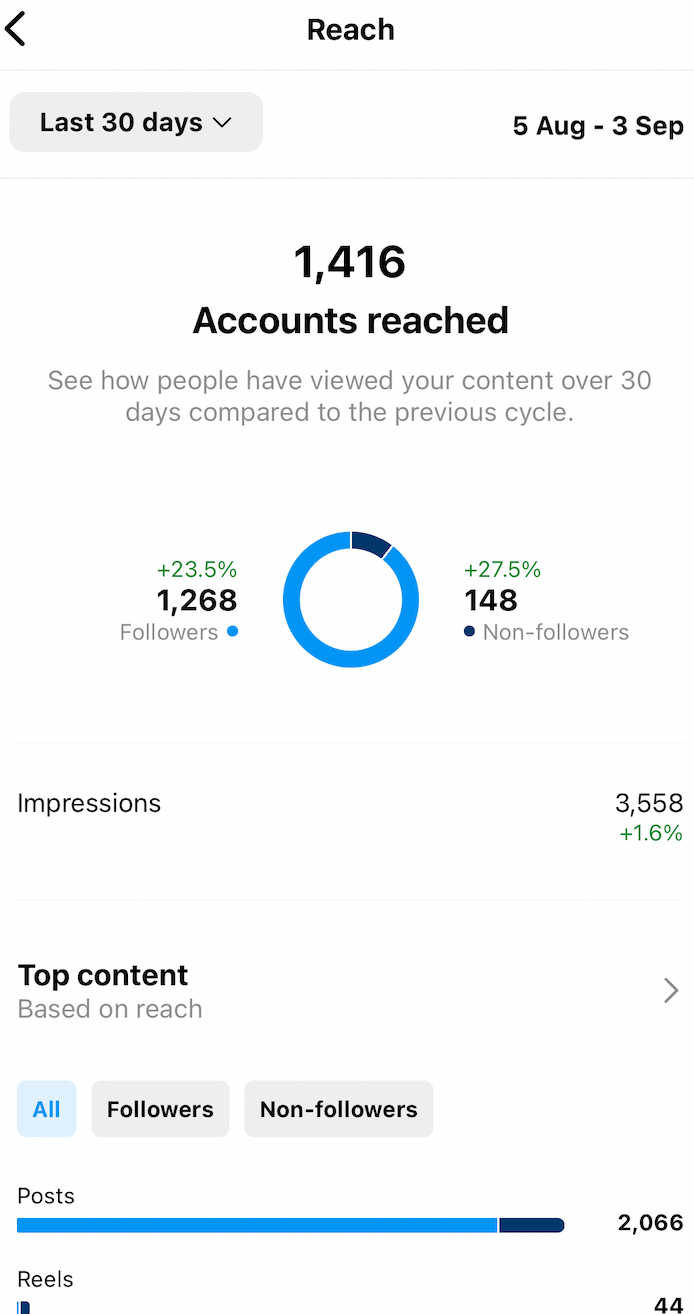Viewport: 694px width, 1314px height.
Task: Tap the back arrow icon
Action: [x=16, y=30]
